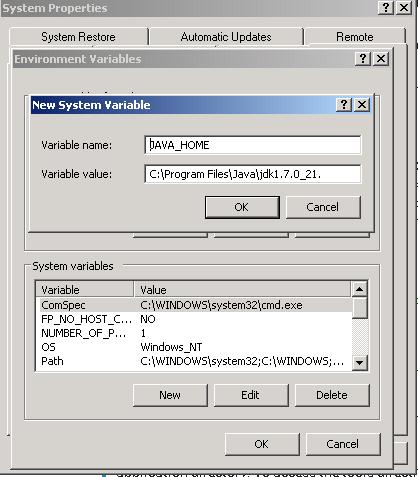Close the Environment Variables window
This screenshot has height=477, width=418.
point(381,59)
